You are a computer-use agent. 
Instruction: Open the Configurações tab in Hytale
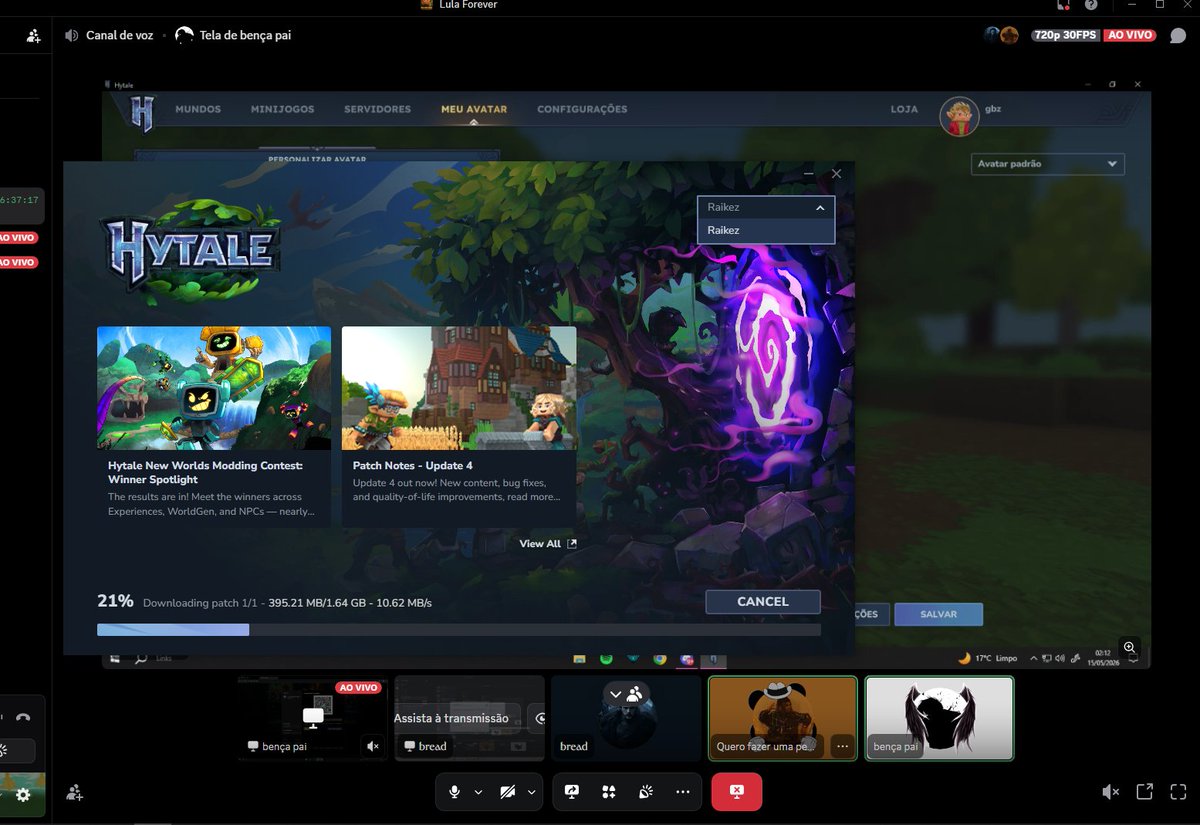(582, 109)
